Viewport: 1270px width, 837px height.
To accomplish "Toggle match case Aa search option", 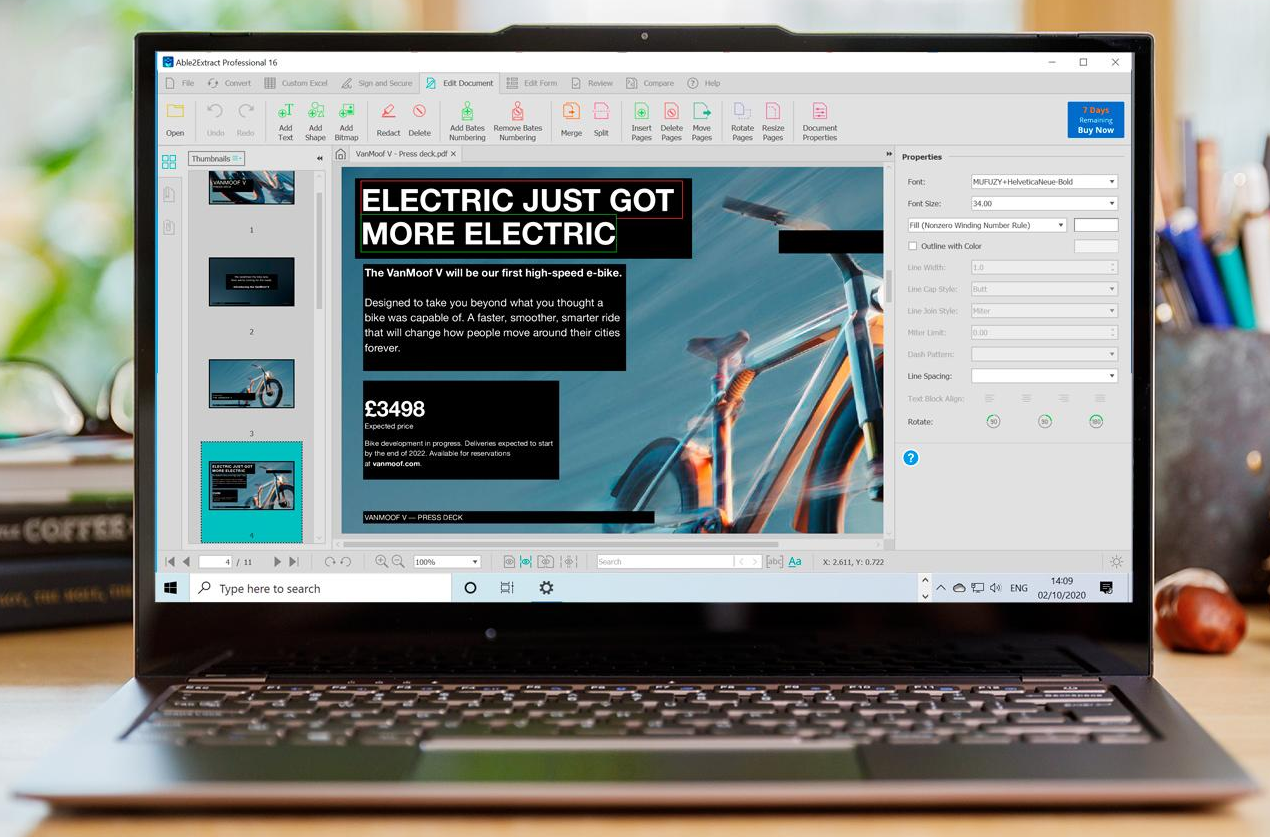I will pyautogui.click(x=795, y=562).
